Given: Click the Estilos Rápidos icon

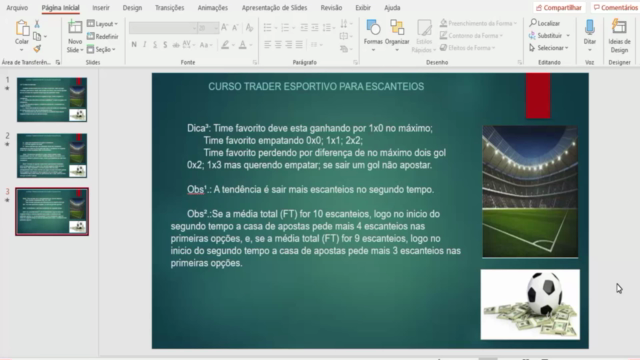Looking at the screenshot, I should point(424,28).
